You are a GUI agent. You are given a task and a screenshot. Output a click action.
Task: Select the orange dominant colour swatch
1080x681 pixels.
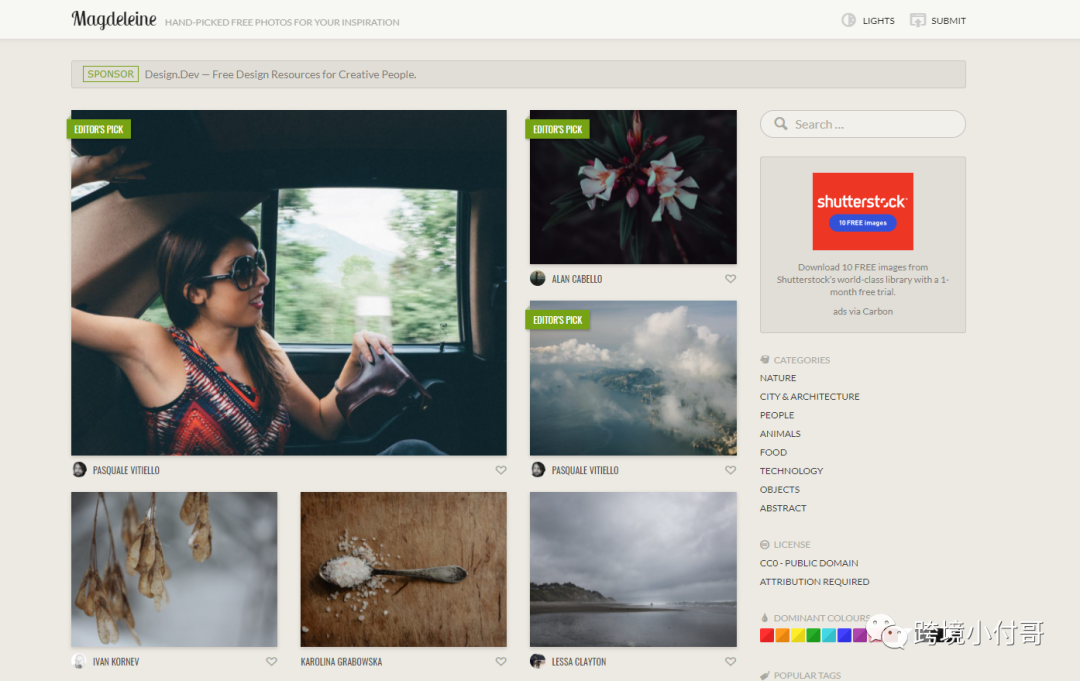tap(782, 635)
